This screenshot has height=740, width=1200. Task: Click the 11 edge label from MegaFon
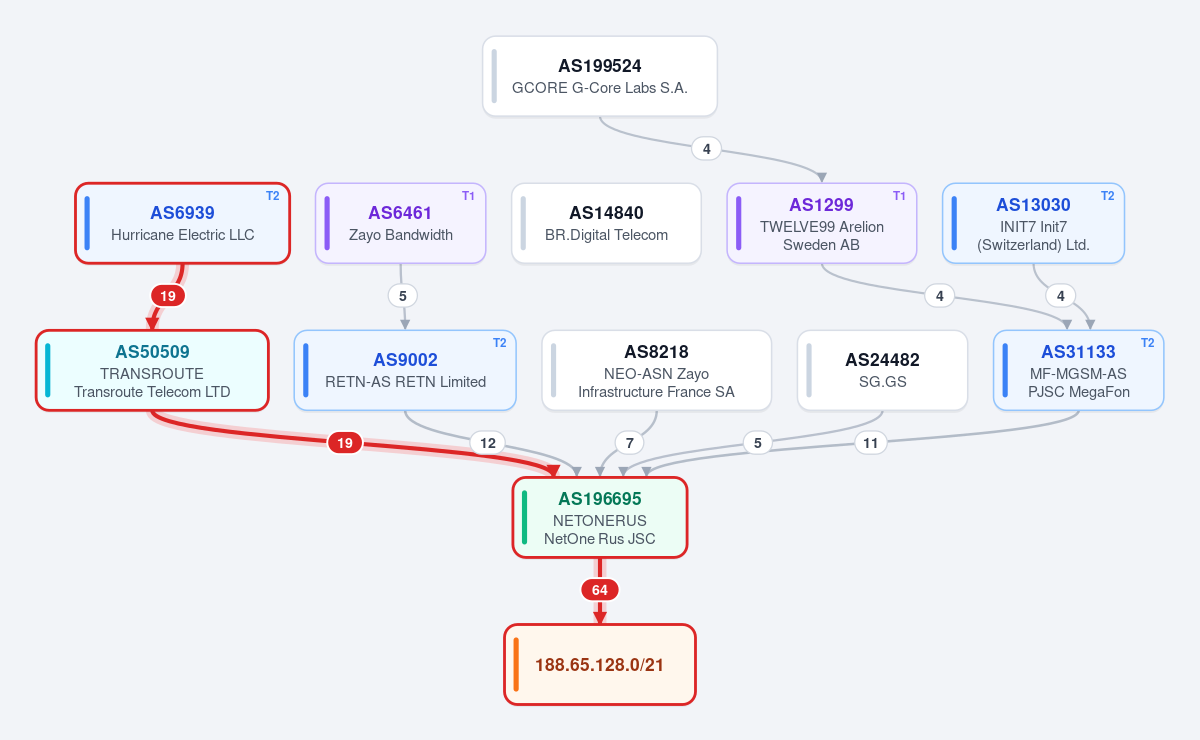(871, 443)
